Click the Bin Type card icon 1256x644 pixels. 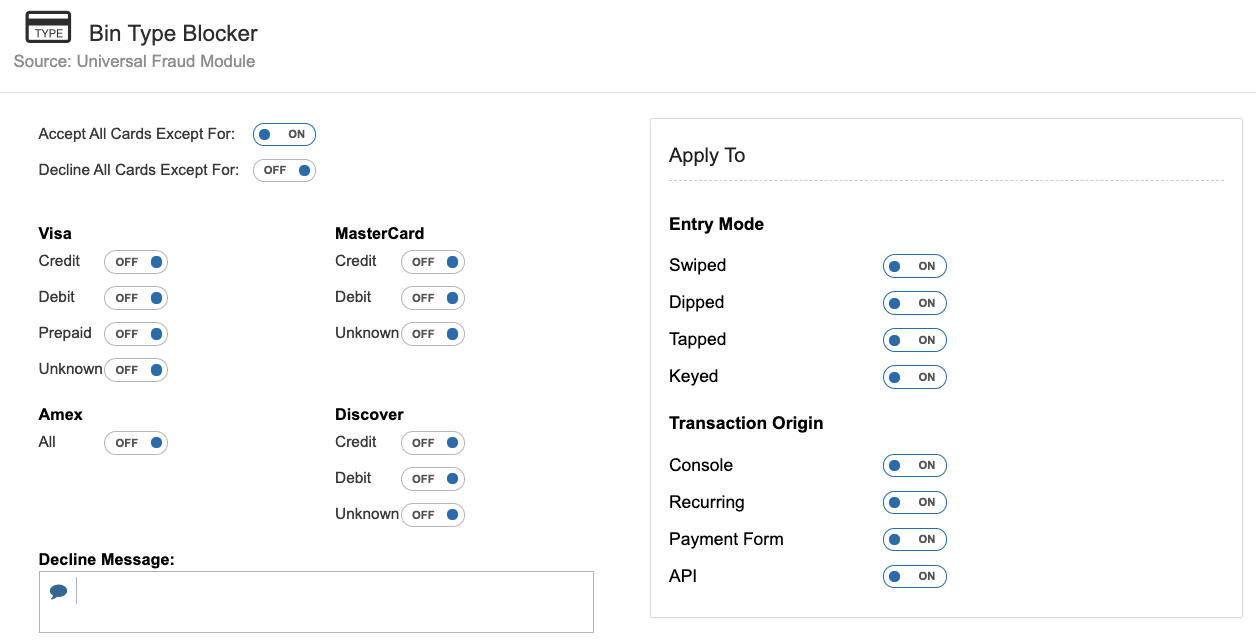click(x=48, y=27)
